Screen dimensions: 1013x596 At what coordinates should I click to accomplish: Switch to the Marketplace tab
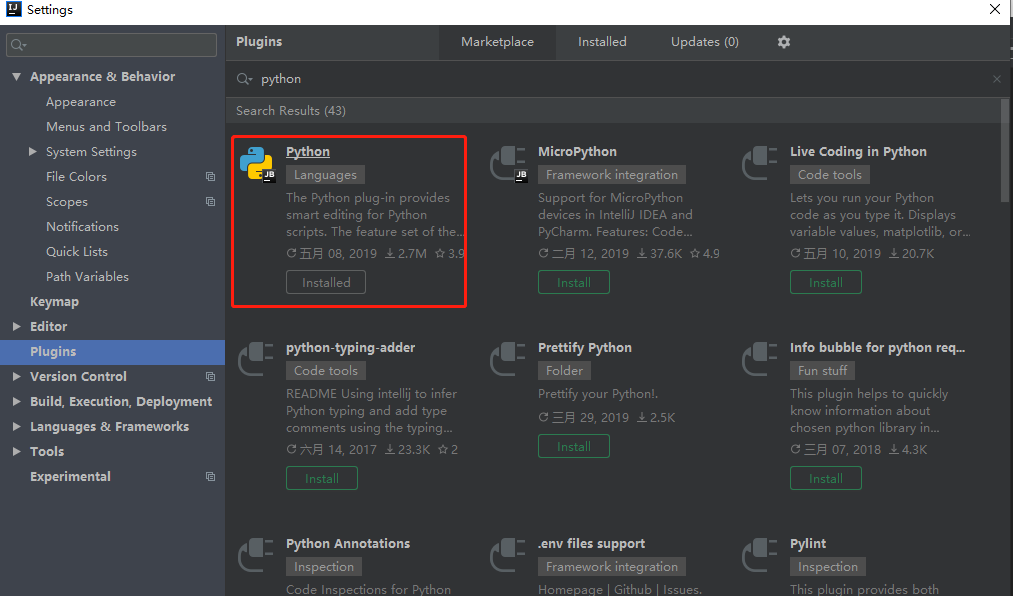(497, 43)
